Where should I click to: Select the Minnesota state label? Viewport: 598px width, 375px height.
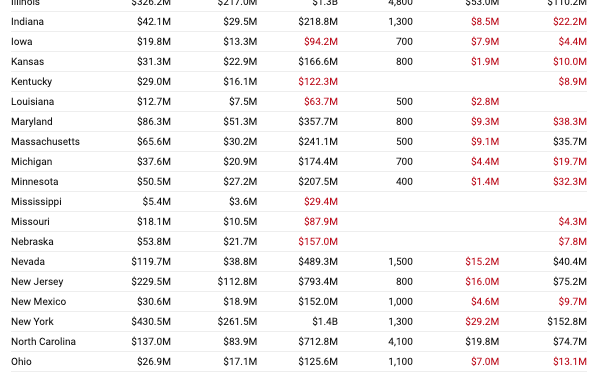tap(35, 182)
